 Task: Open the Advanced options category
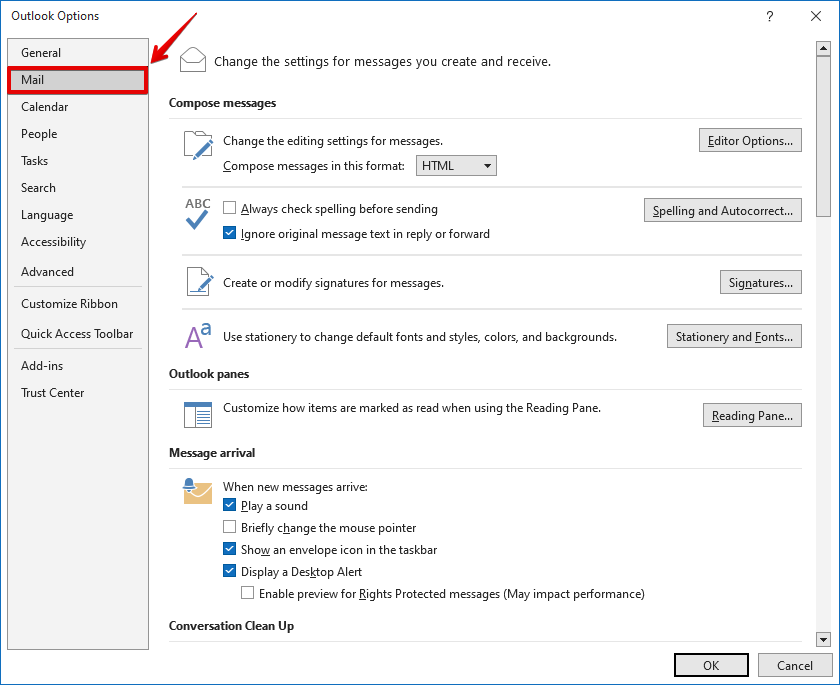pyautogui.click(x=78, y=272)
